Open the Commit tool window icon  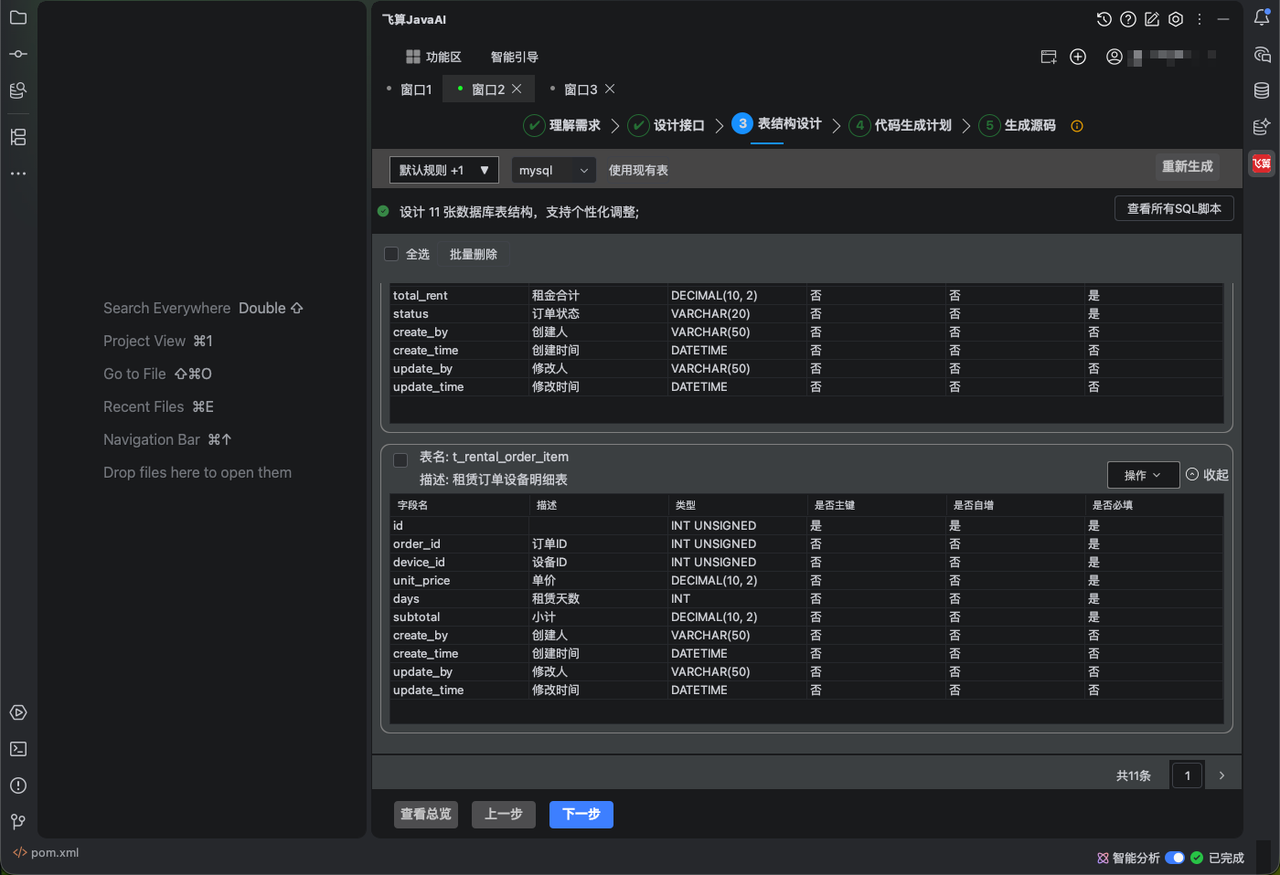coord(18,54)
